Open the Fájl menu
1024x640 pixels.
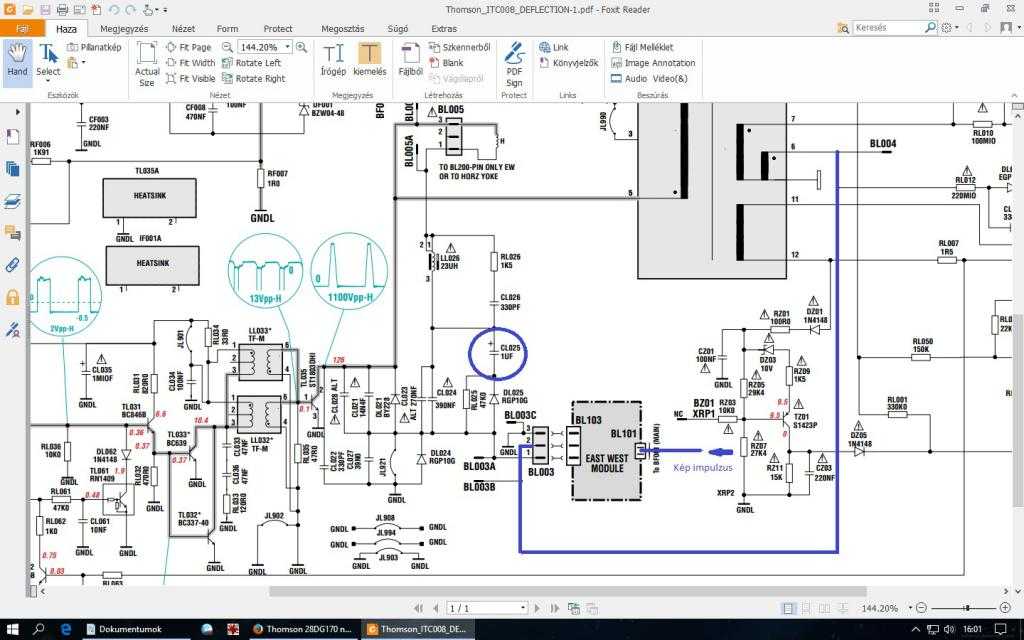22,28
